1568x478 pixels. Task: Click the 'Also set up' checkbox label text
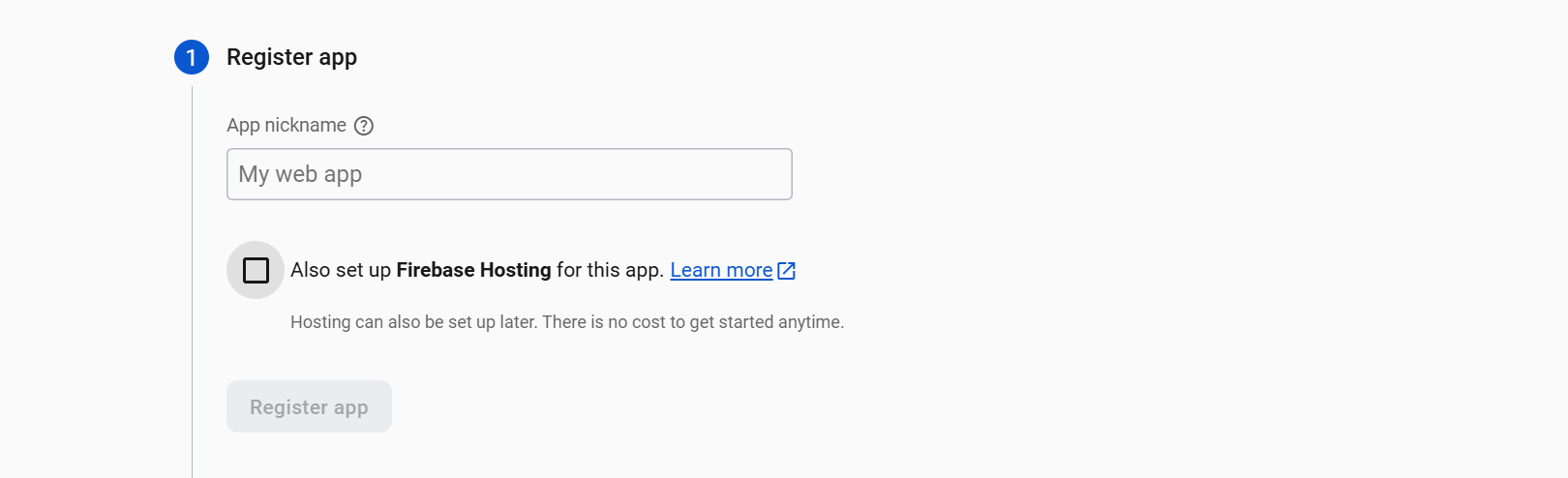pyautogui.click(x=341, y=270)
